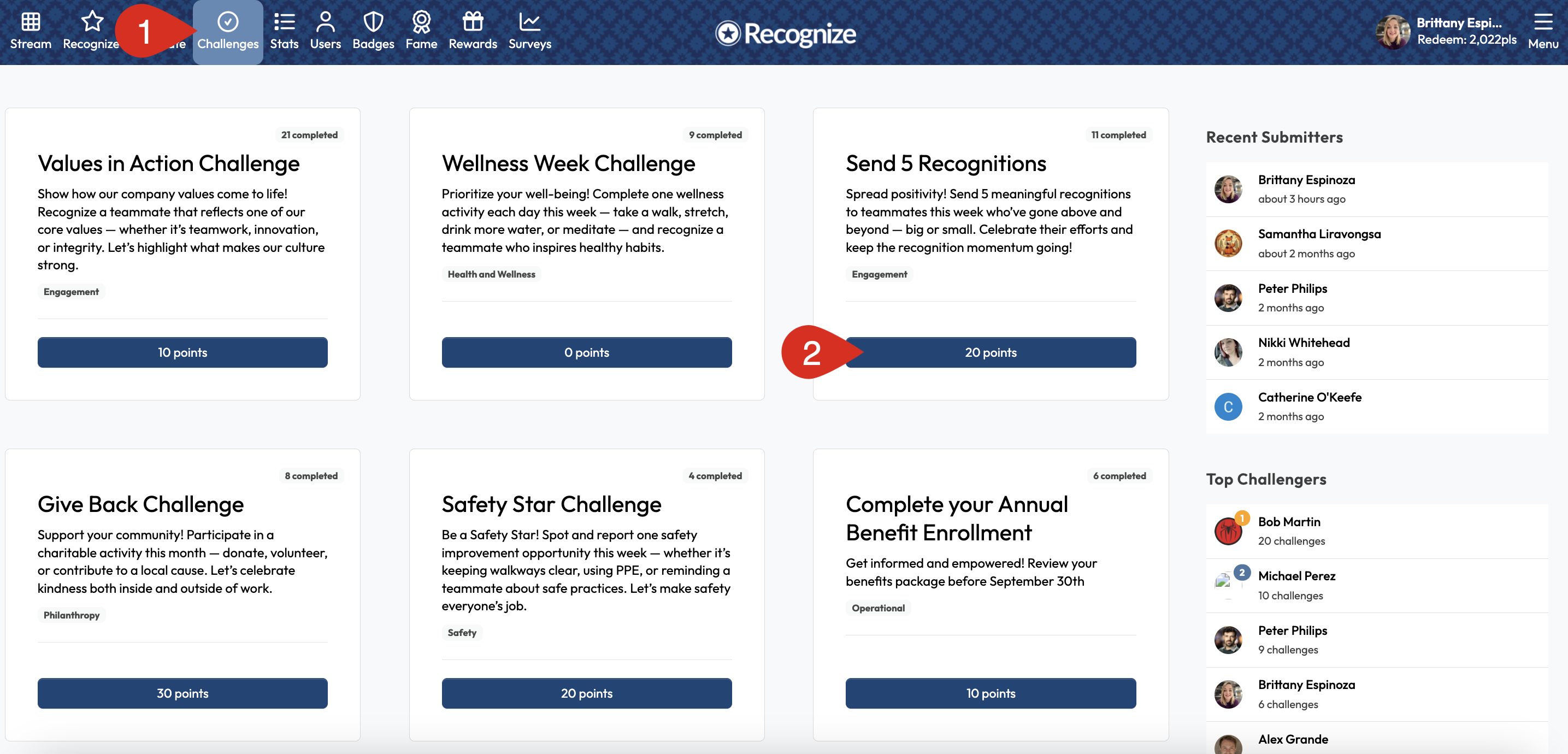Go to the Fame page

coord(421,31)
